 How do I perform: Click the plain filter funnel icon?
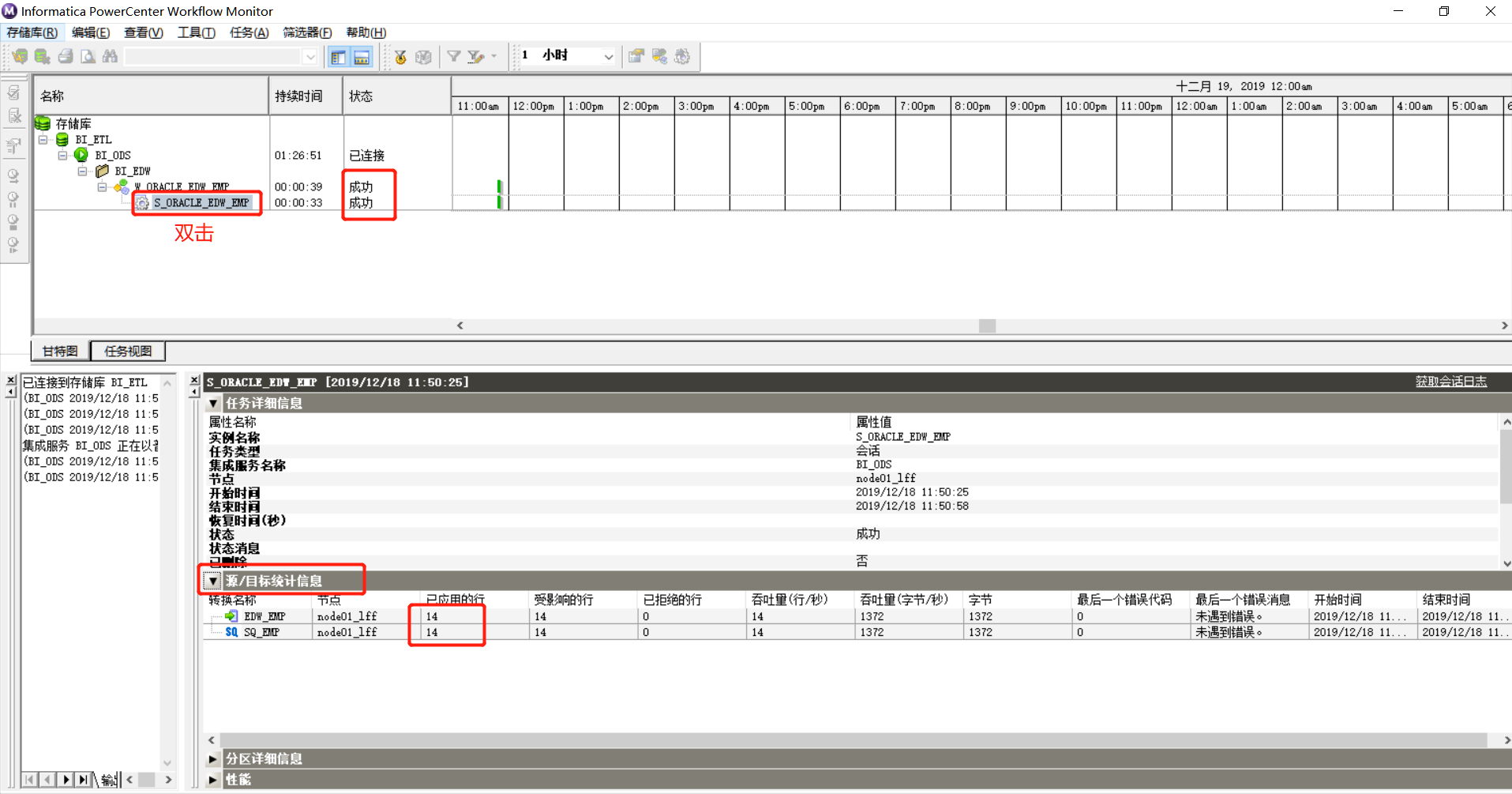(454, 56)
